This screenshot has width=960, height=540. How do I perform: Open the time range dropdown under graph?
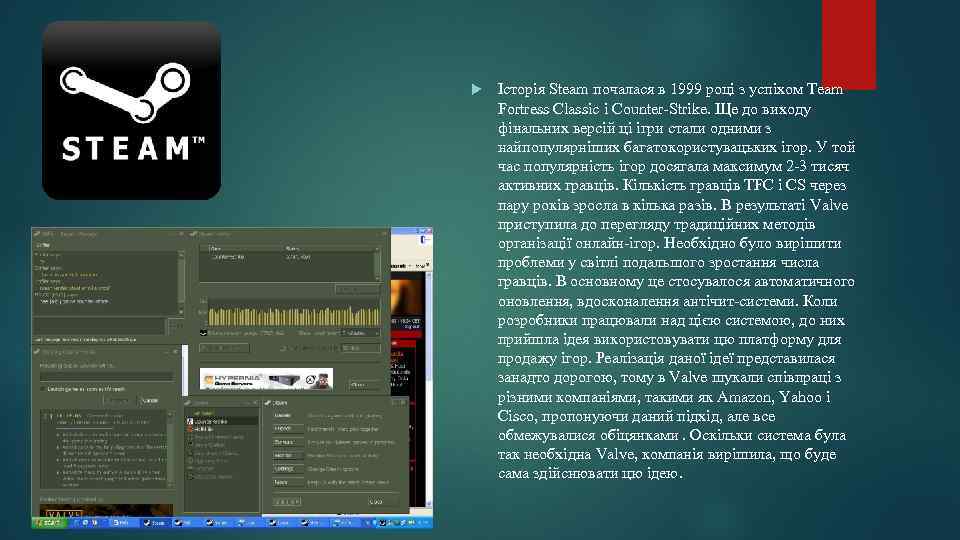coord(361,332)
